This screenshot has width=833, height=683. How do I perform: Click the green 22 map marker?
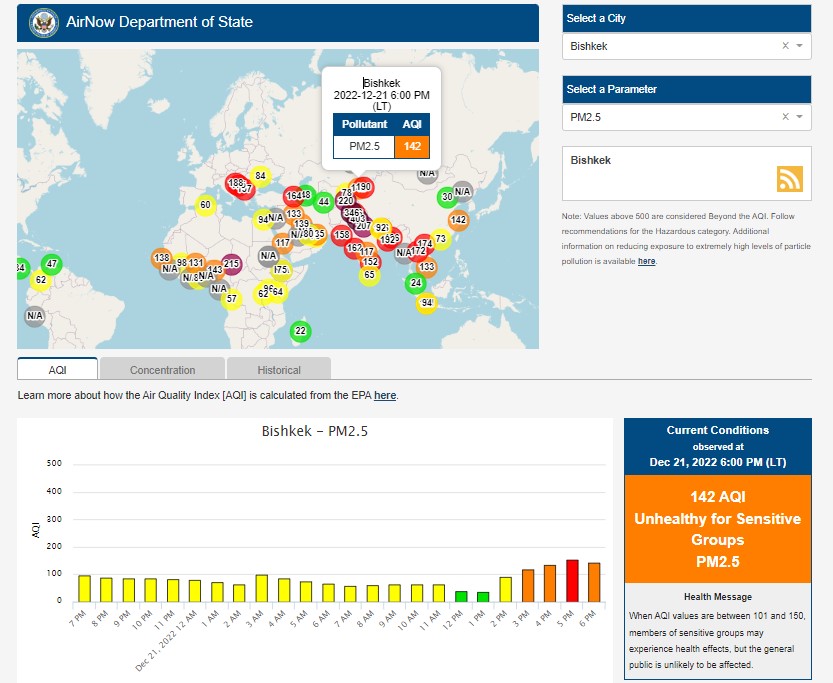pyautogui.click(x=300, y=331)
